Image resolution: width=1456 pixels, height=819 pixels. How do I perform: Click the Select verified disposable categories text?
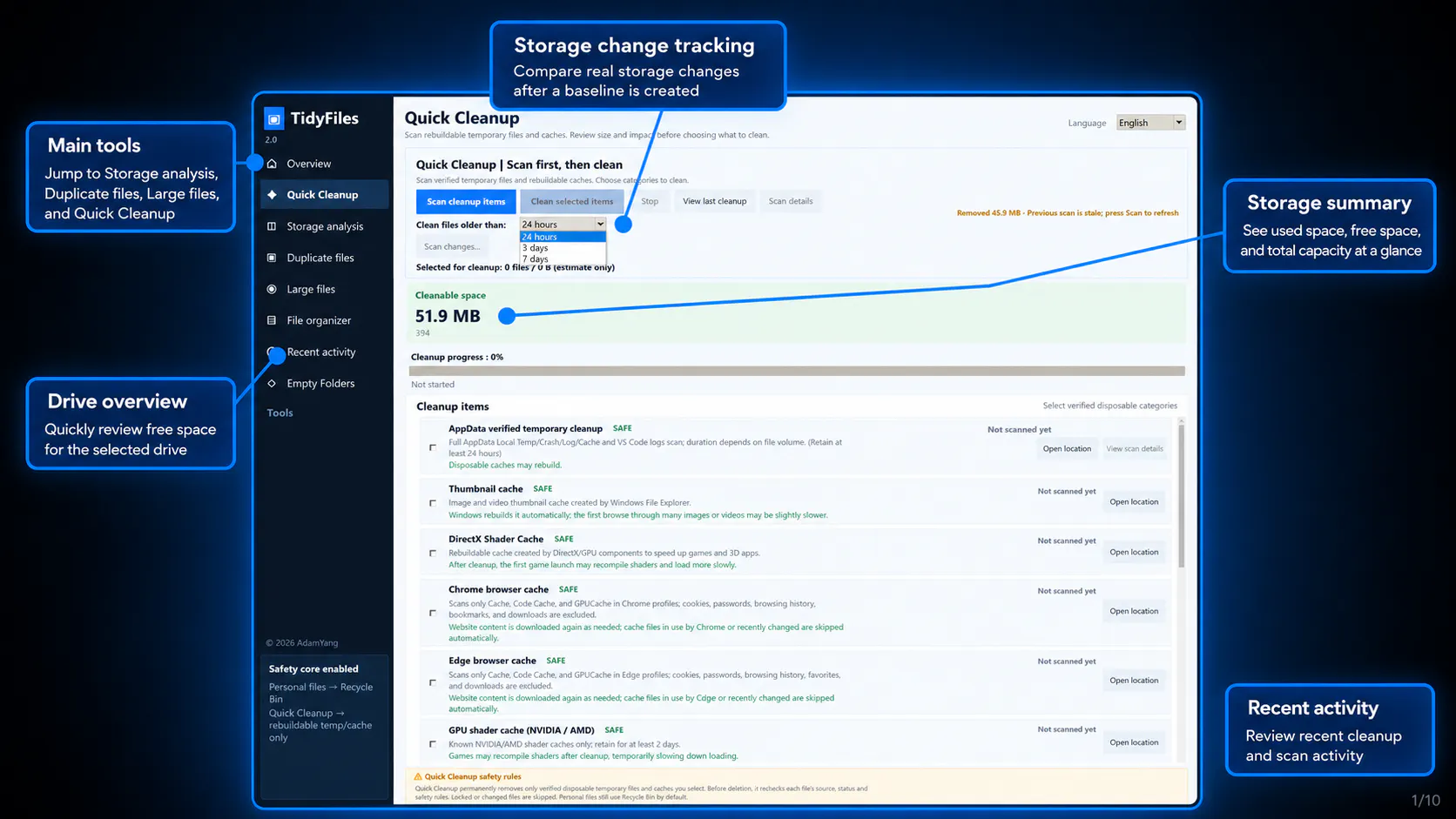[1109, 406]
